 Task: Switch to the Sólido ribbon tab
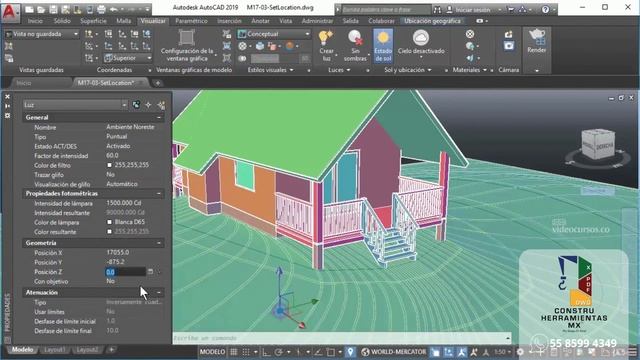point(62,21)
